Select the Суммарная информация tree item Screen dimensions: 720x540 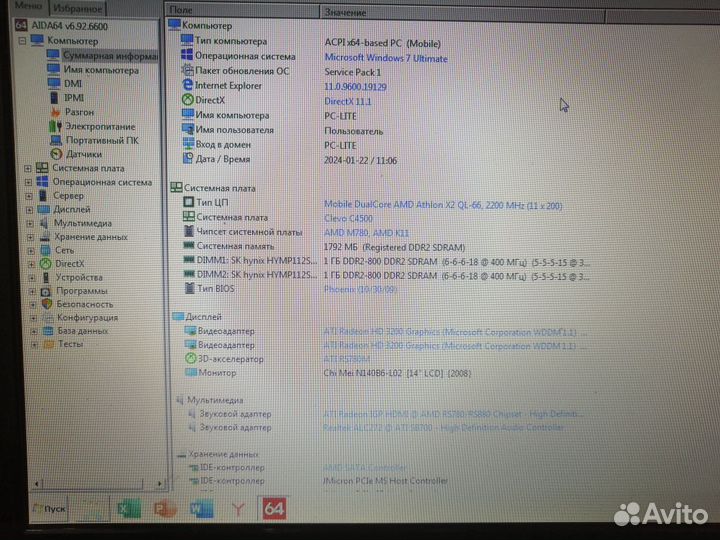(110, 56)
